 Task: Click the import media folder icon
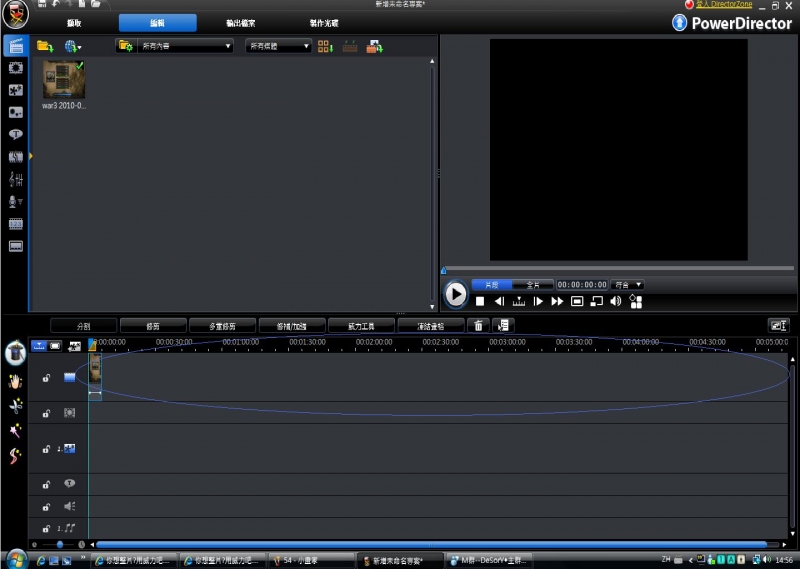pyautogui.click(x=45, y=46)
